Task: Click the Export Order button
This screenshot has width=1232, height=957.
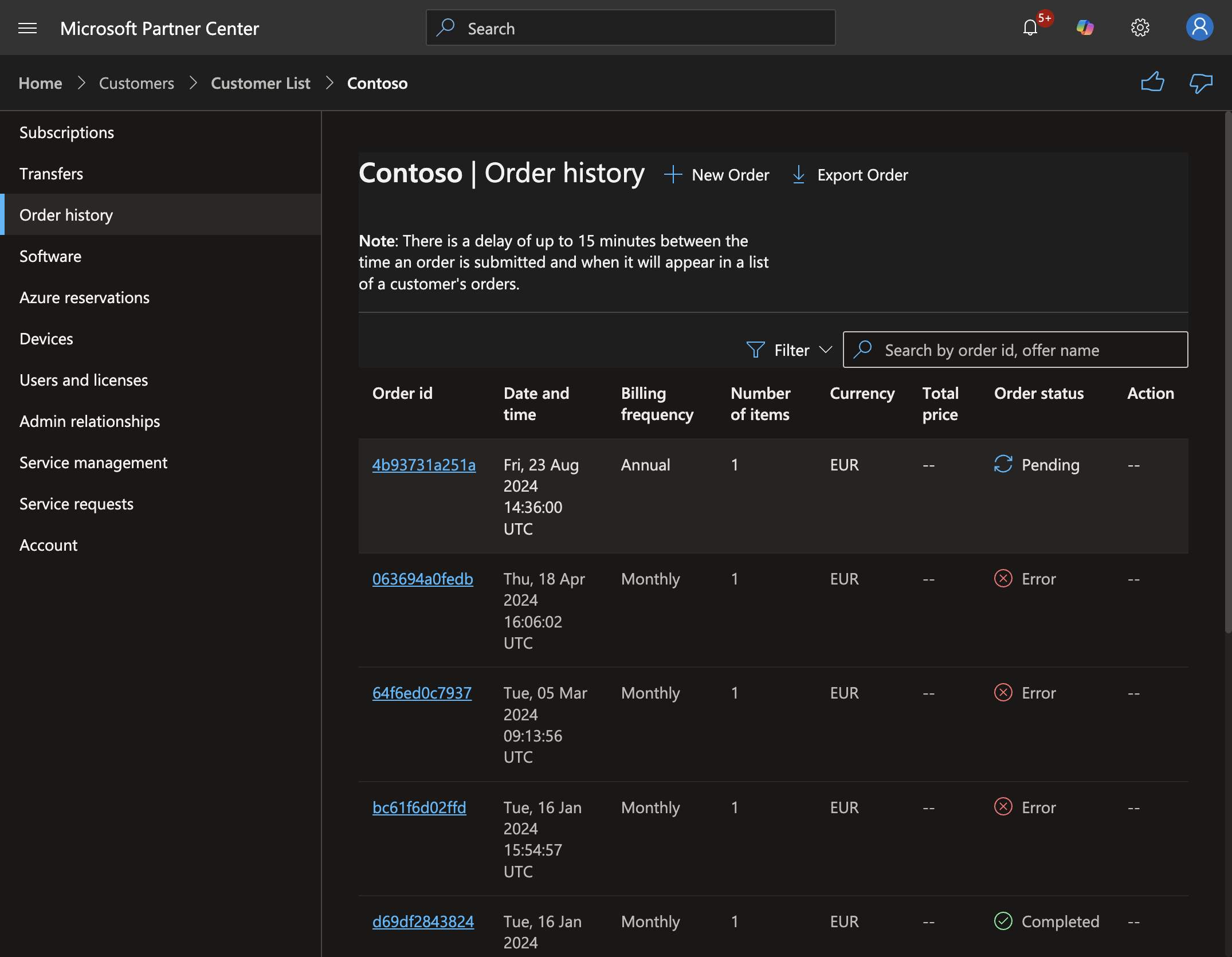Action: (x=850, y=175)
